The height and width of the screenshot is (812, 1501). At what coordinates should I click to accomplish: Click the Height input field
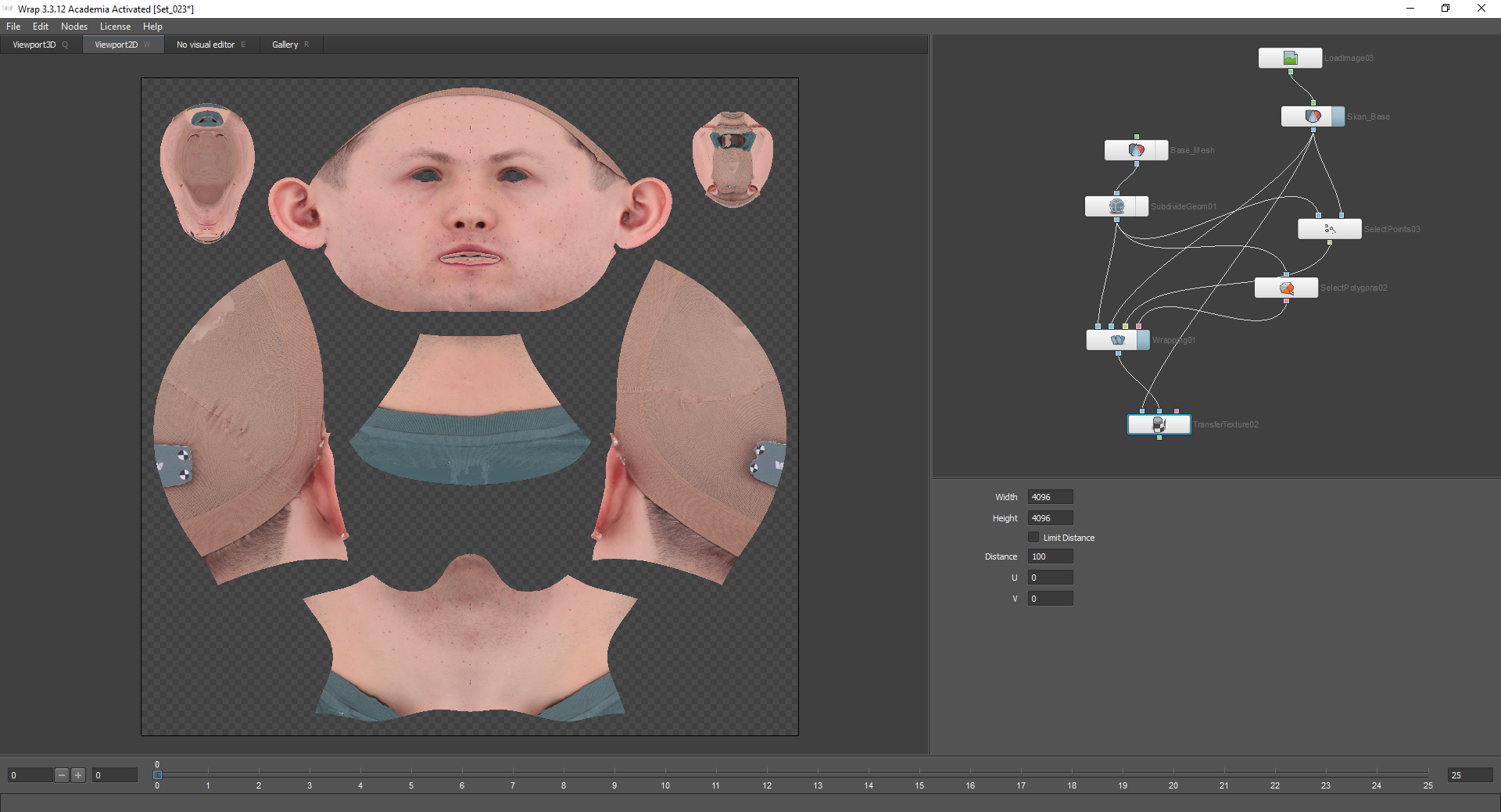(x=1050, y=518)
